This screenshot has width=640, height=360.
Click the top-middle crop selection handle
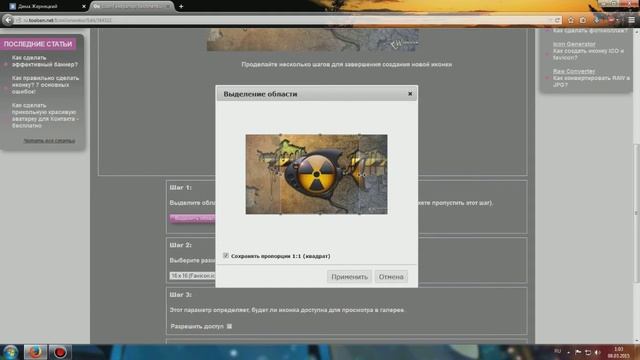coord(320,135)
